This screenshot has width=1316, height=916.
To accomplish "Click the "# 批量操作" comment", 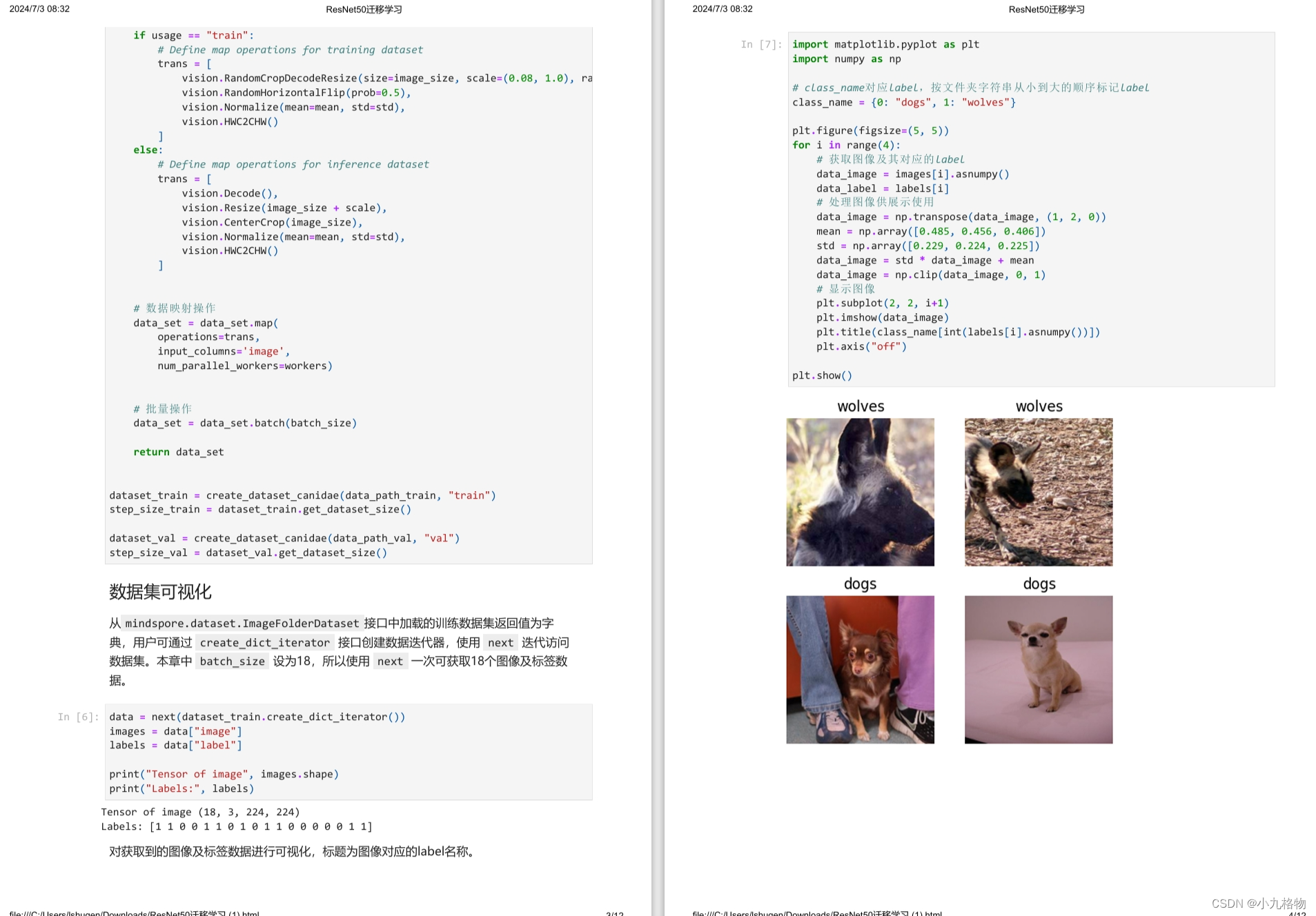I will [x=163, y=408].
